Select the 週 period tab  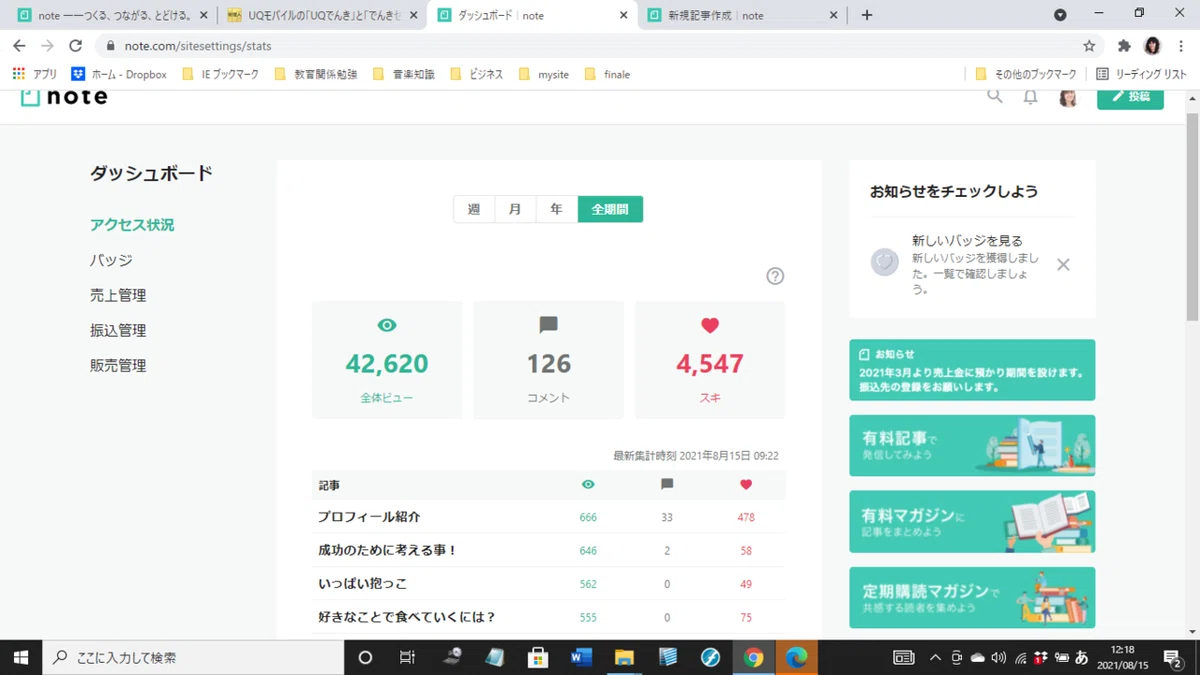[x=474, y=209]
